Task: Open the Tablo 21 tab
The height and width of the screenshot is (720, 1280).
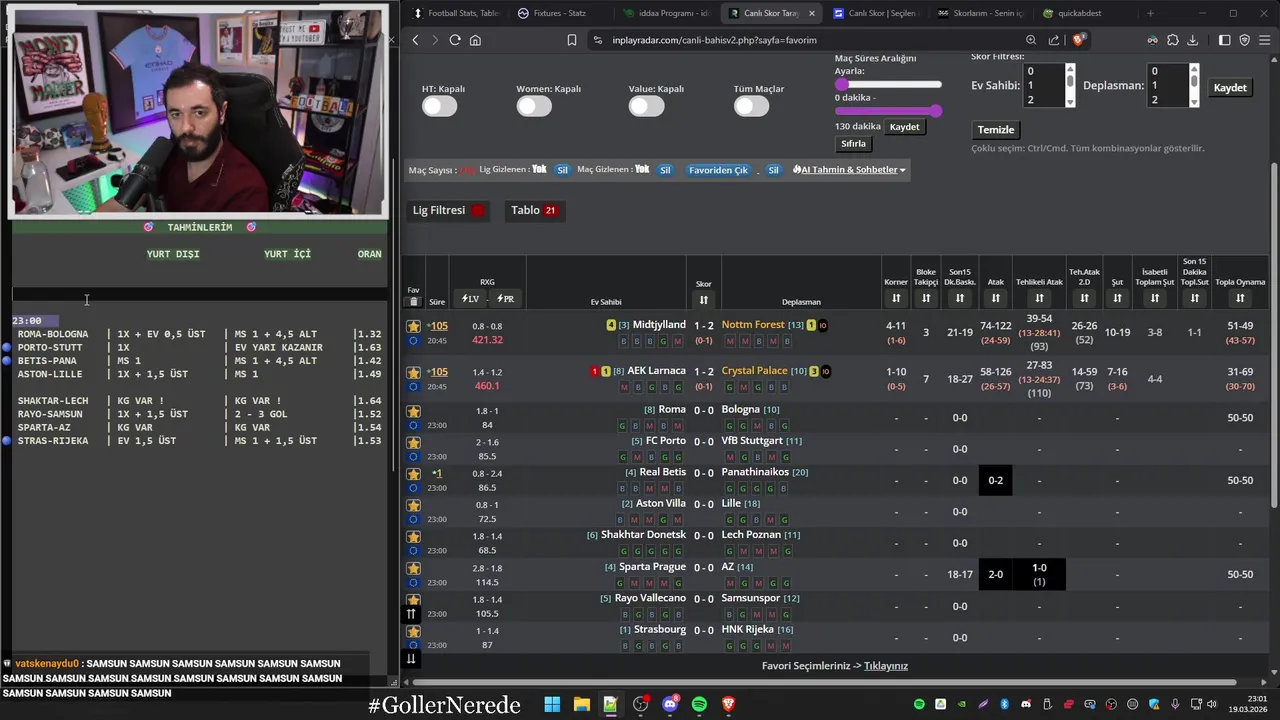Action: point(535,211)
